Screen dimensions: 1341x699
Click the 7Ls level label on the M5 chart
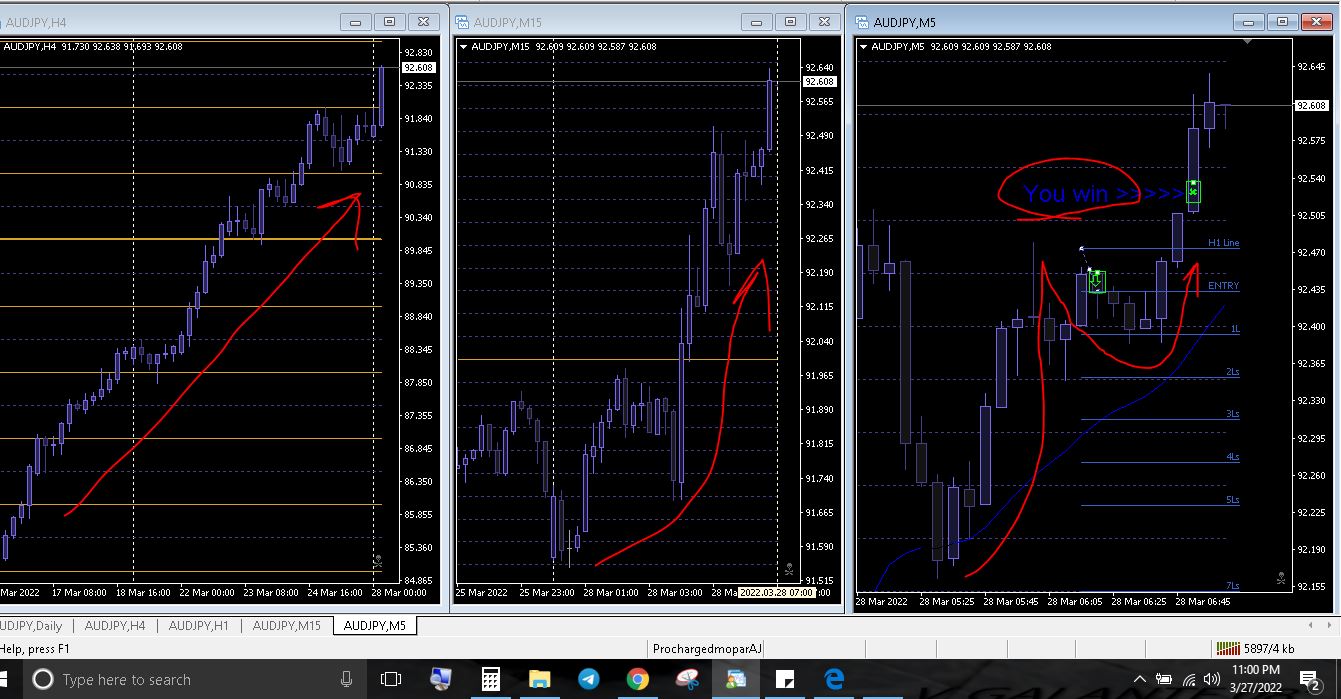pos(1232,586)
